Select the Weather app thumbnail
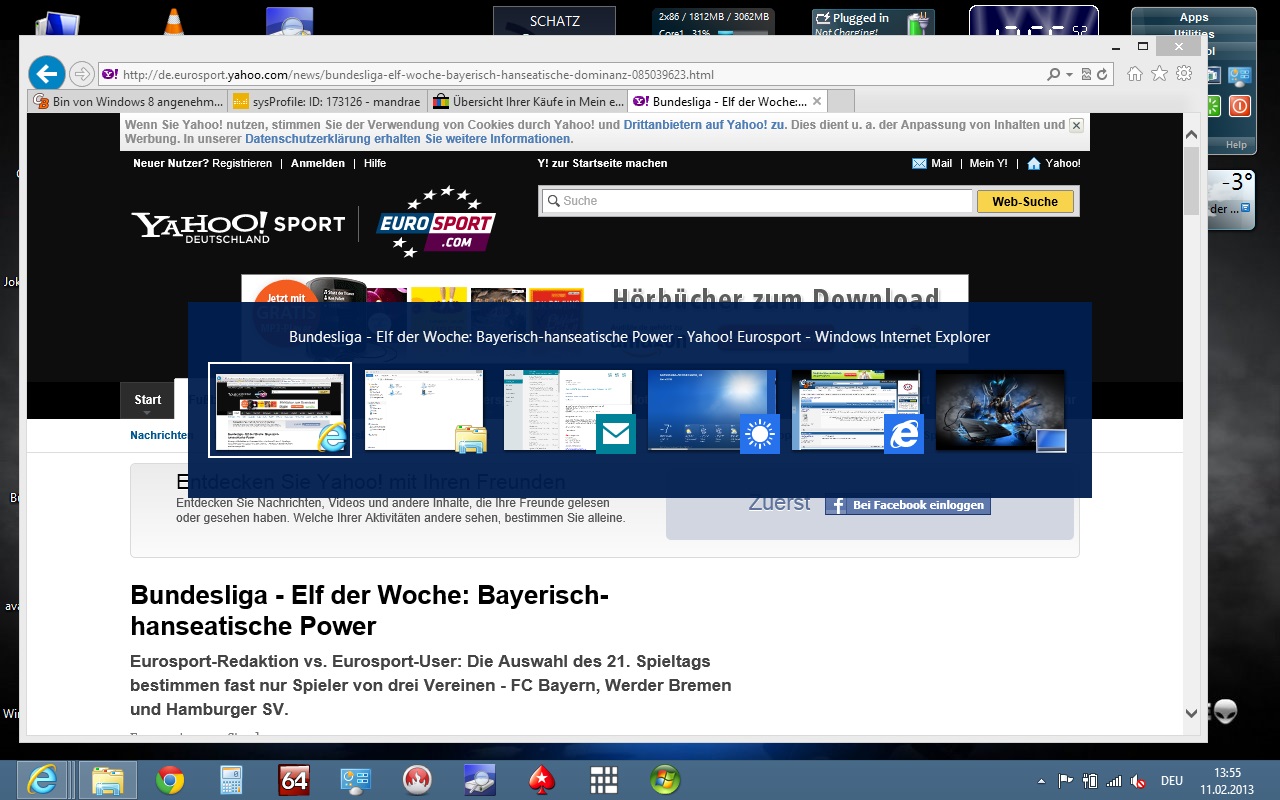The width and height of the screenshot is (1280, 800). coord(712,410)
